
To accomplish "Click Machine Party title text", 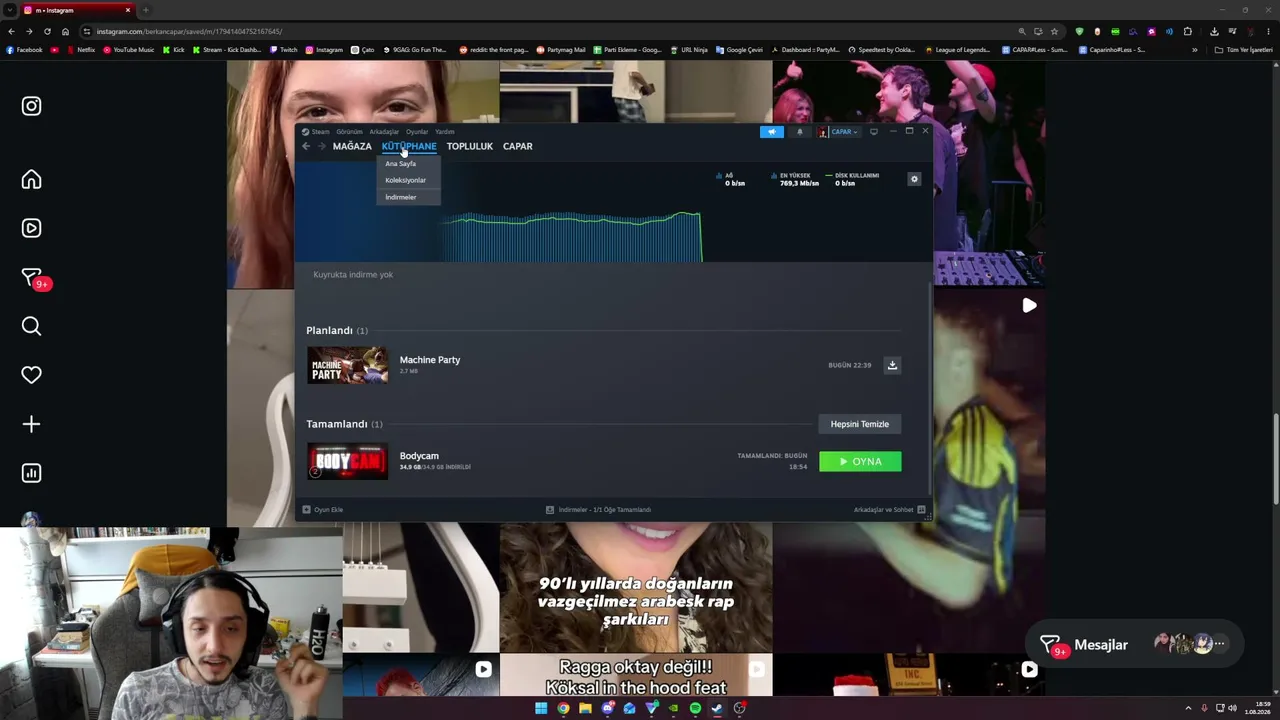I will point(430,360).
